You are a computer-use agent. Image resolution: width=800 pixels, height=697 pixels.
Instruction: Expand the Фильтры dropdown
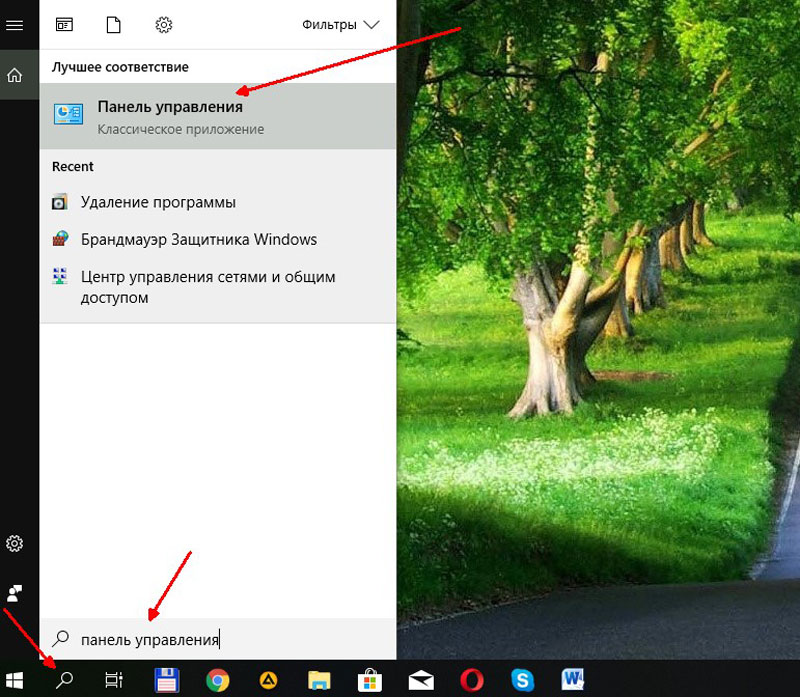tap(341, 24)
